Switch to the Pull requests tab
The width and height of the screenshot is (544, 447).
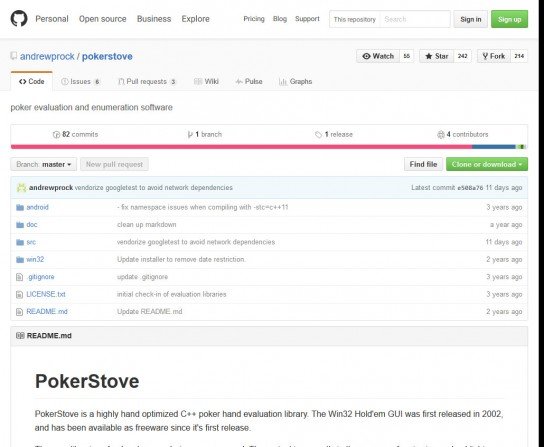pos(147,82)
